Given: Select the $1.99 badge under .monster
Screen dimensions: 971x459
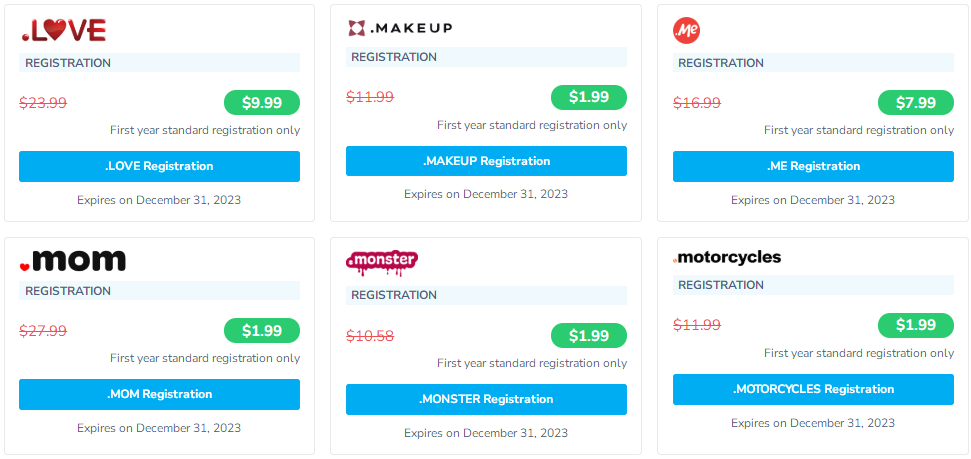Looking at the screenshot, I should (x=589, y=335).
